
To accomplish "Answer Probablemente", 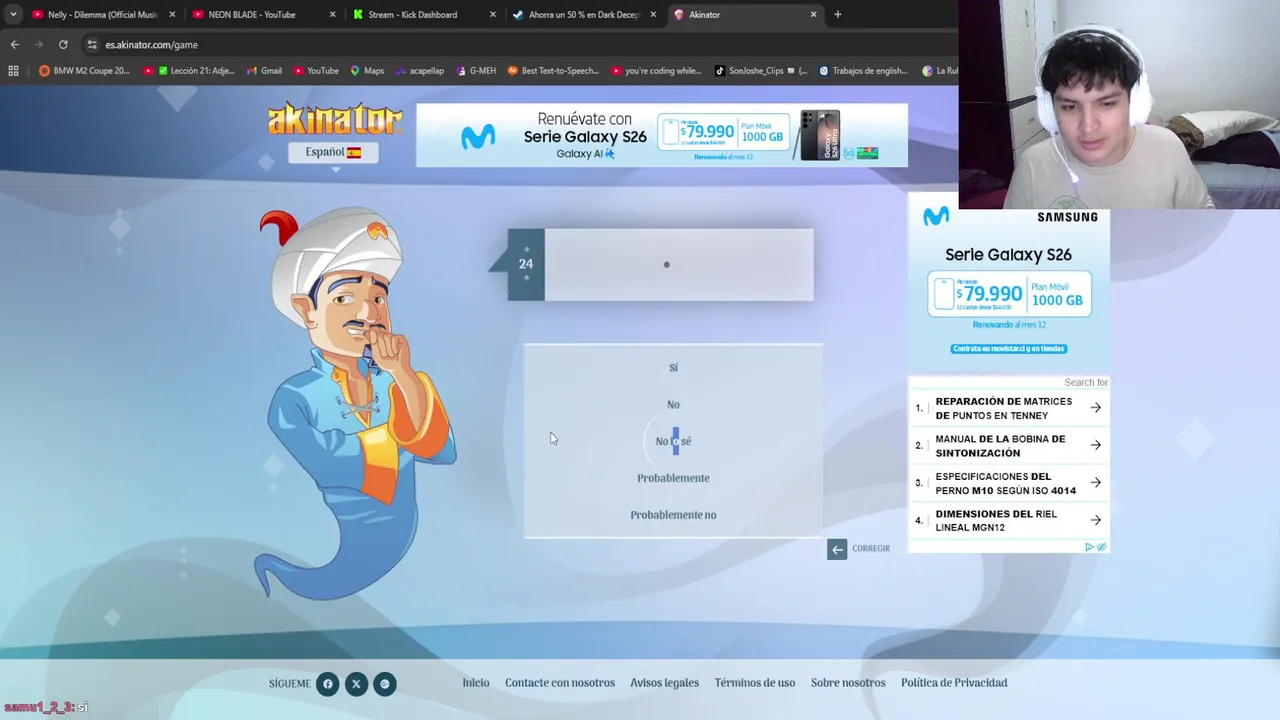I will [x=673, y=478].
